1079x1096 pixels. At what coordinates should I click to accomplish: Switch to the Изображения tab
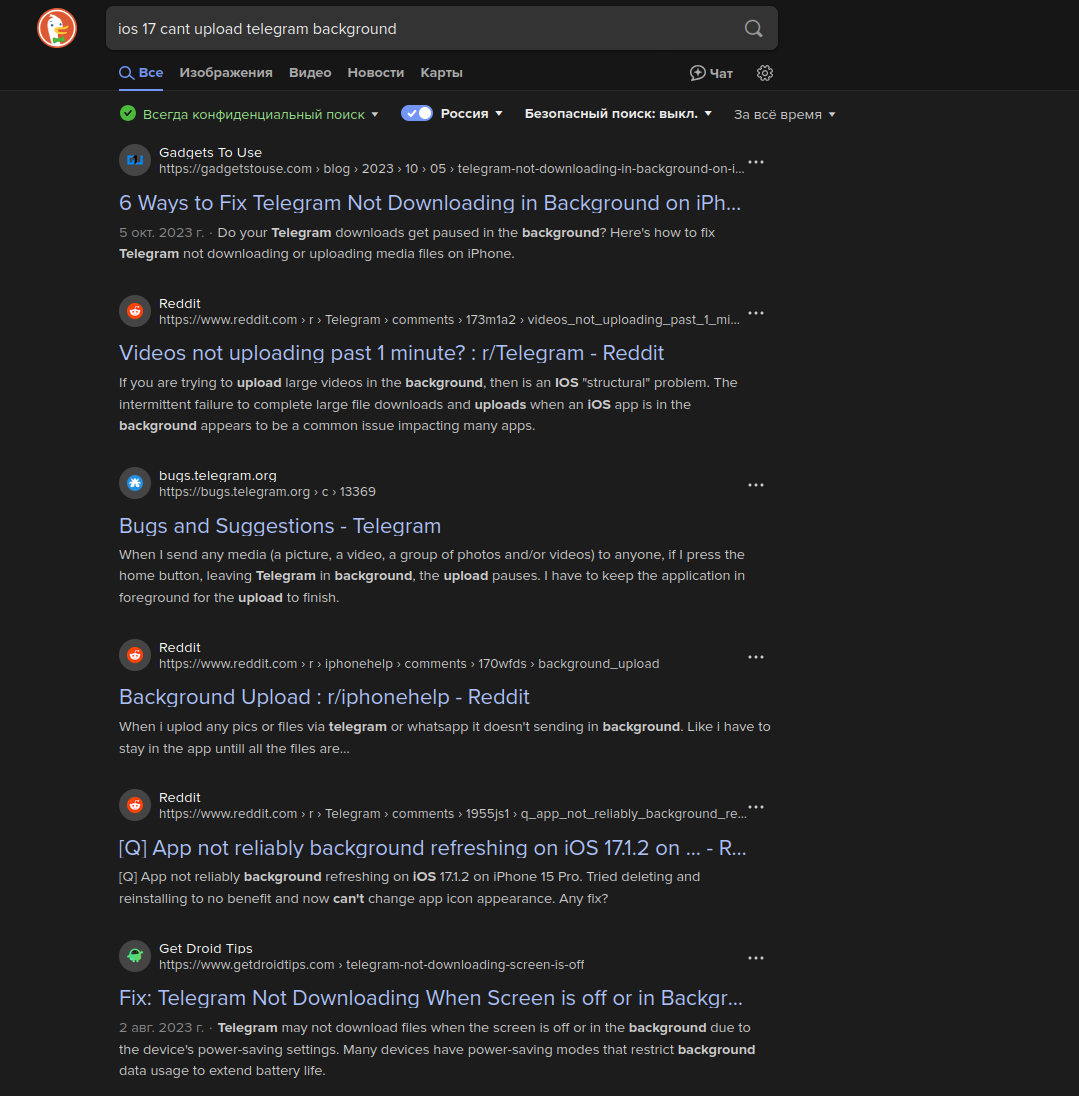point(226,73)
